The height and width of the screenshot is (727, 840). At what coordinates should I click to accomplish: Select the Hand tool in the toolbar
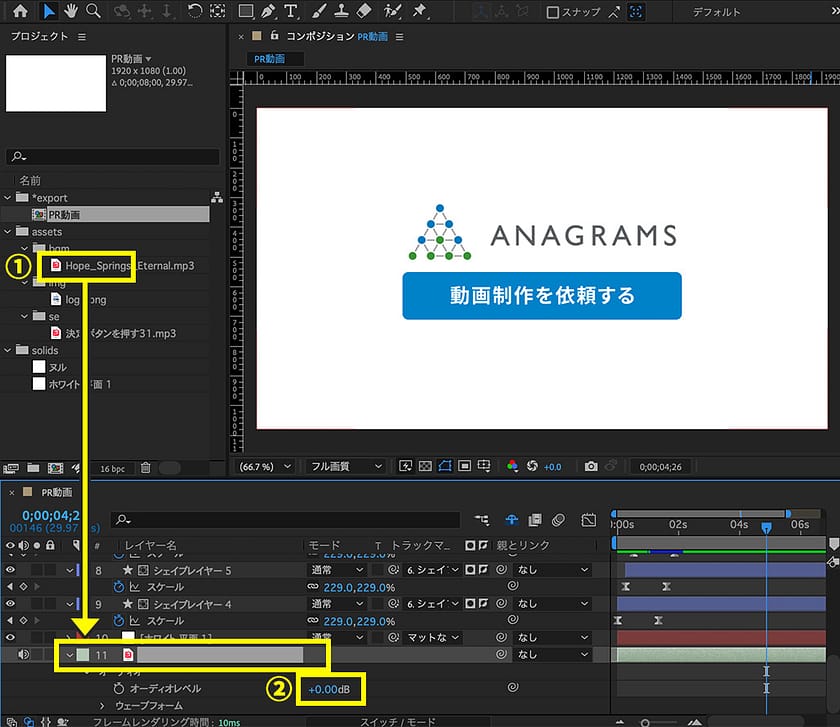(71, 12)
